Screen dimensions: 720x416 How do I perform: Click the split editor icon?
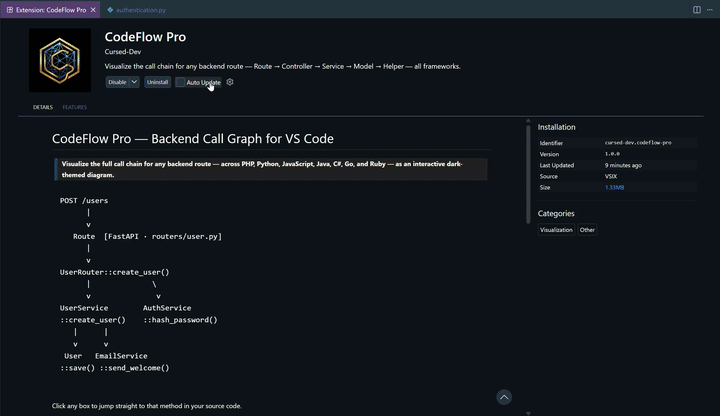697,10
